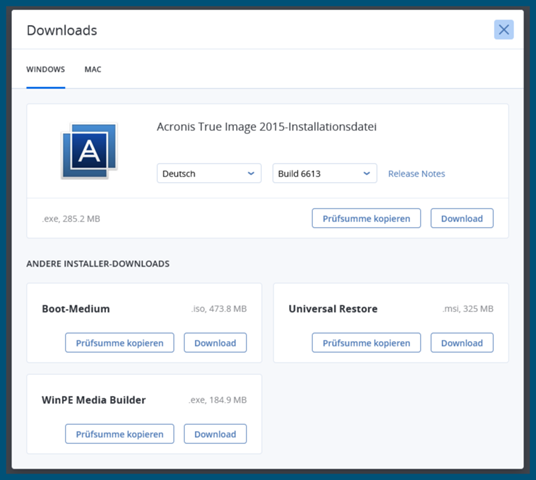
Task: Click the '.iso, 473.8 MB' file info
Action: point(219,309)
